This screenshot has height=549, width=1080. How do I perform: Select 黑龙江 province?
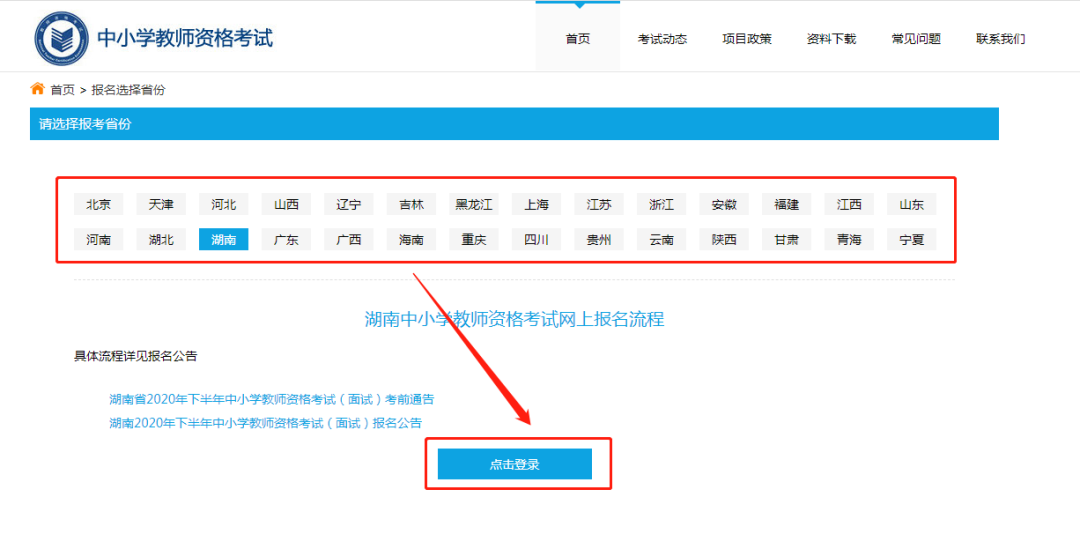pyautogui.click(x=474, y=204)
